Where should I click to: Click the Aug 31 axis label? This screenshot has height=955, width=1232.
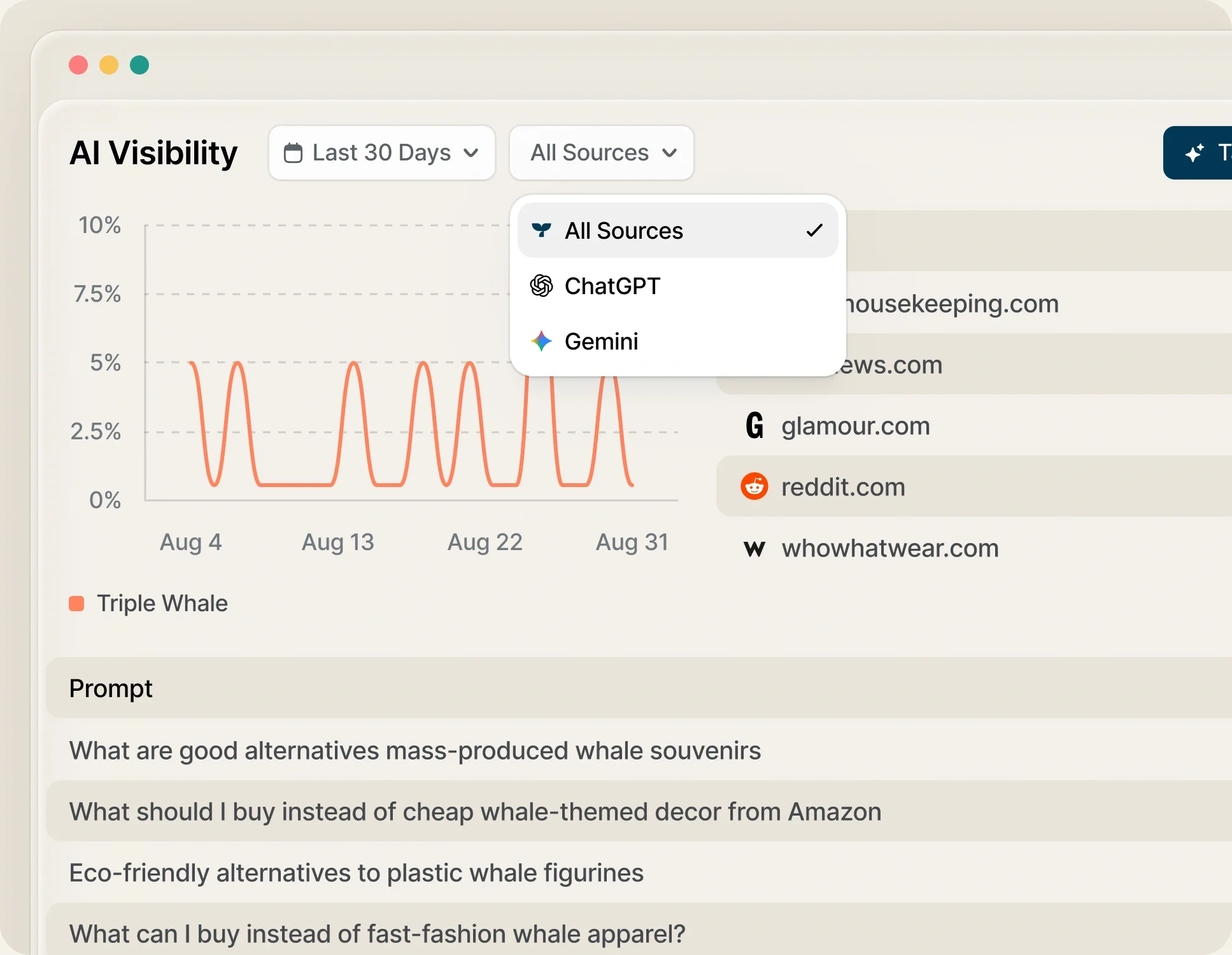click(632, 542)
